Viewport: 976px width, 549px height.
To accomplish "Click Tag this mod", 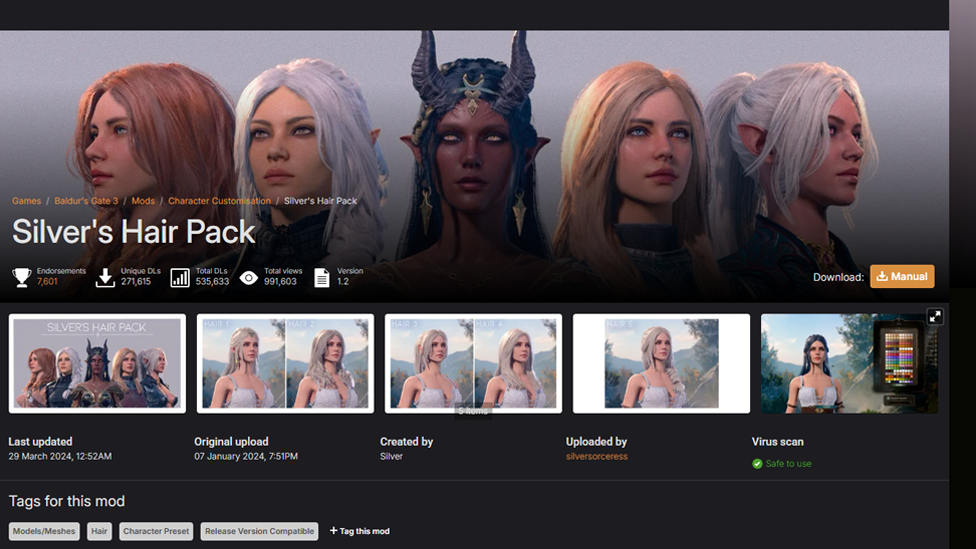I will pyautogui.click(x=359, y=531).
